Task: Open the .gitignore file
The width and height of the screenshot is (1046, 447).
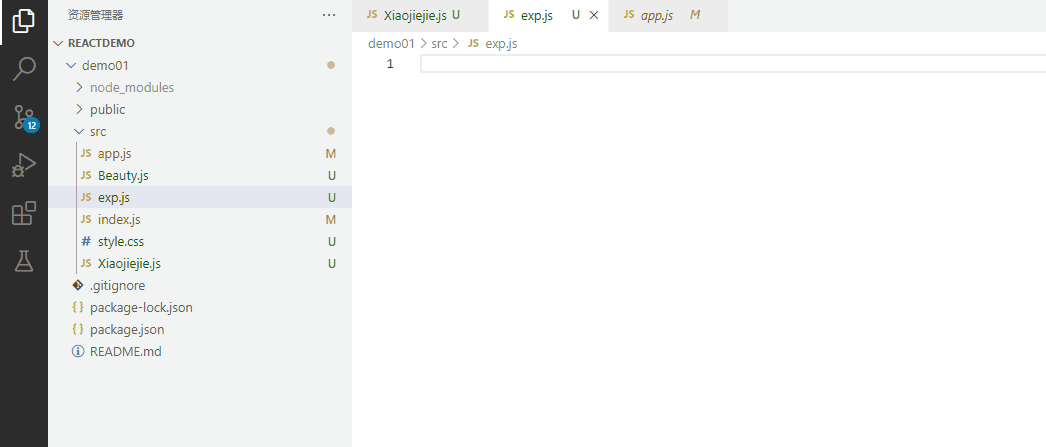Action: pos(200,286)
